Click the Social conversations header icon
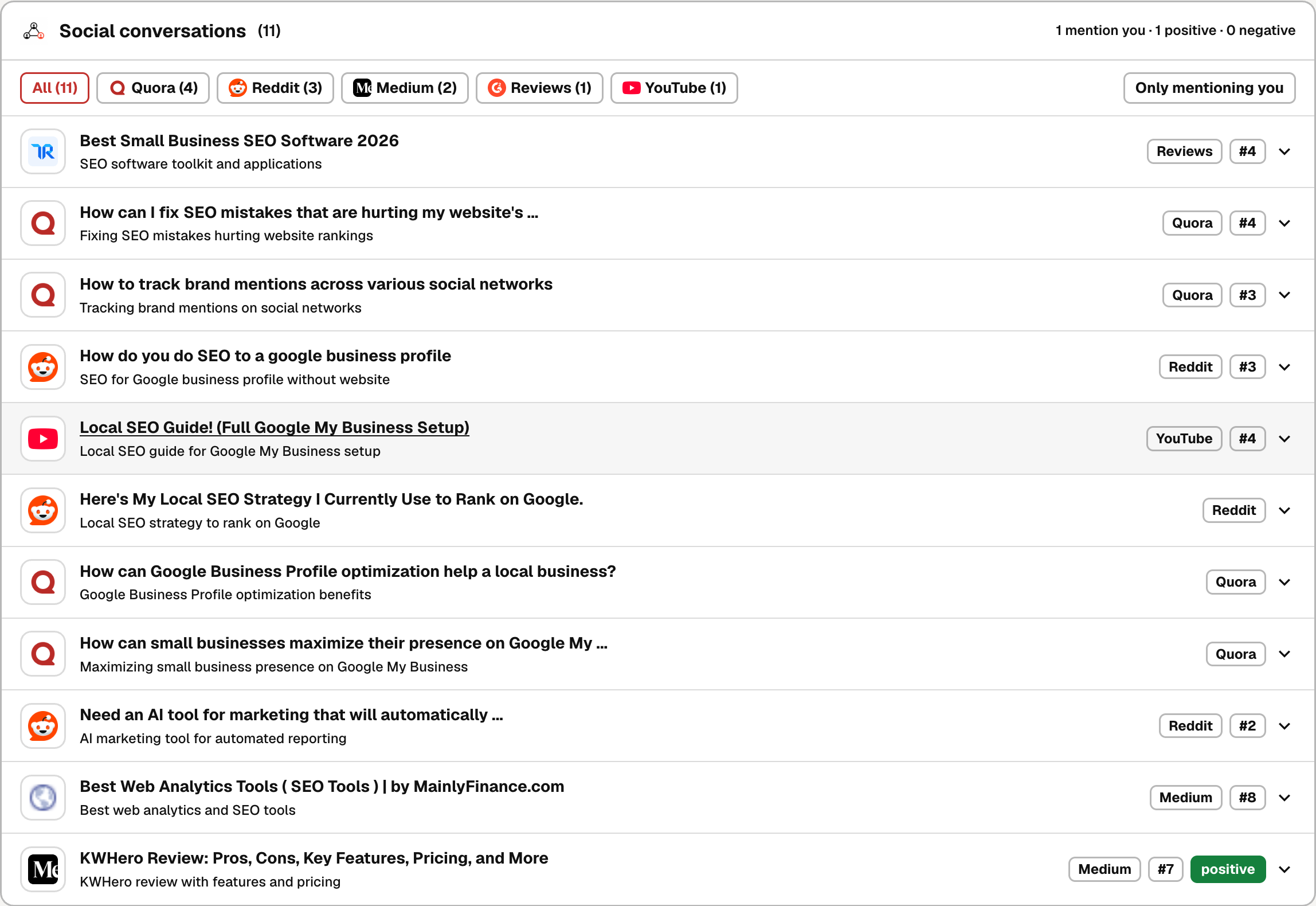Viewport: 1316px width, 906px height. click(x=34, y=31)
